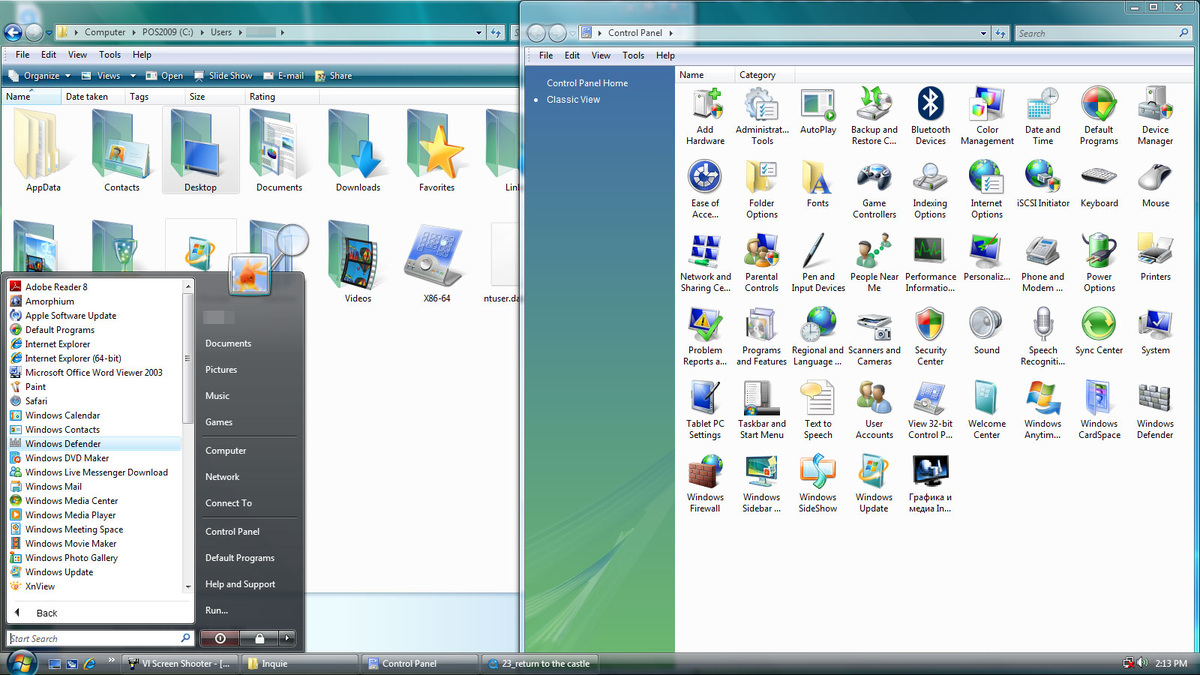This screenshot has width=1200, height=675.
Task: Open Keyboard settings icon
Action: point(1099,185)
